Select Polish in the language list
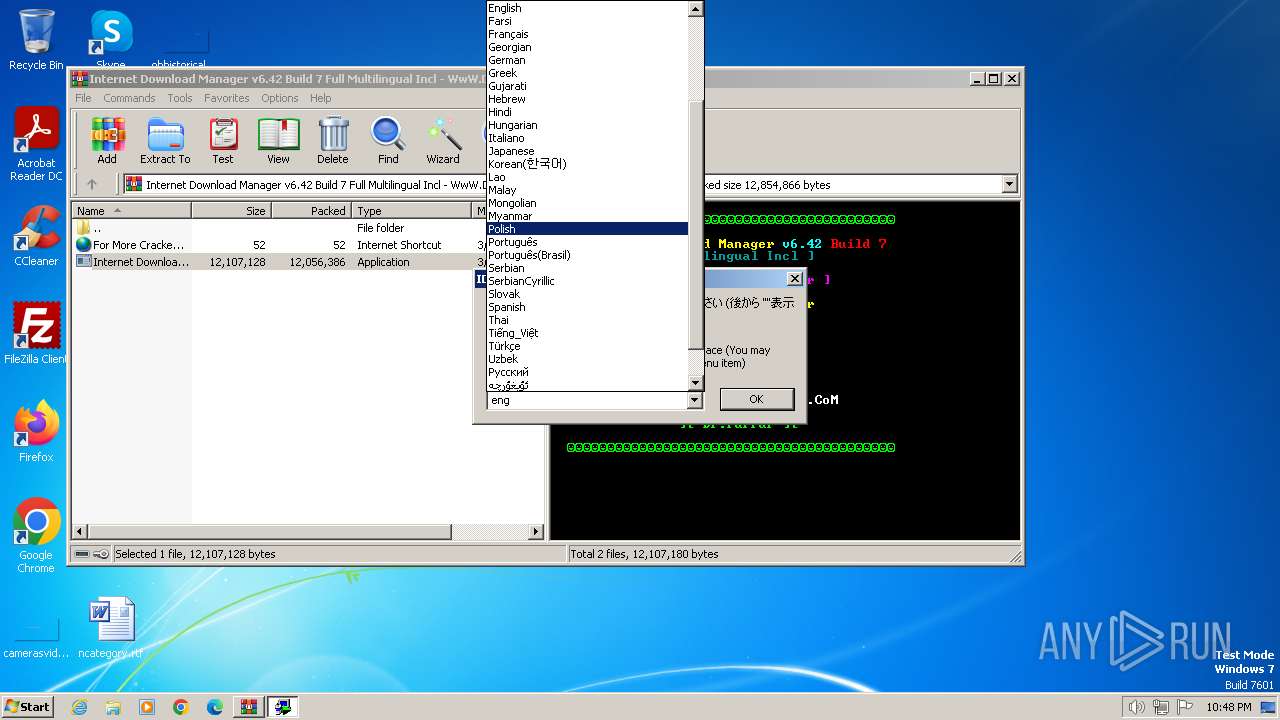Image resolution: width=1280 pixels, height=720 pixels. [x=588, y=229]
